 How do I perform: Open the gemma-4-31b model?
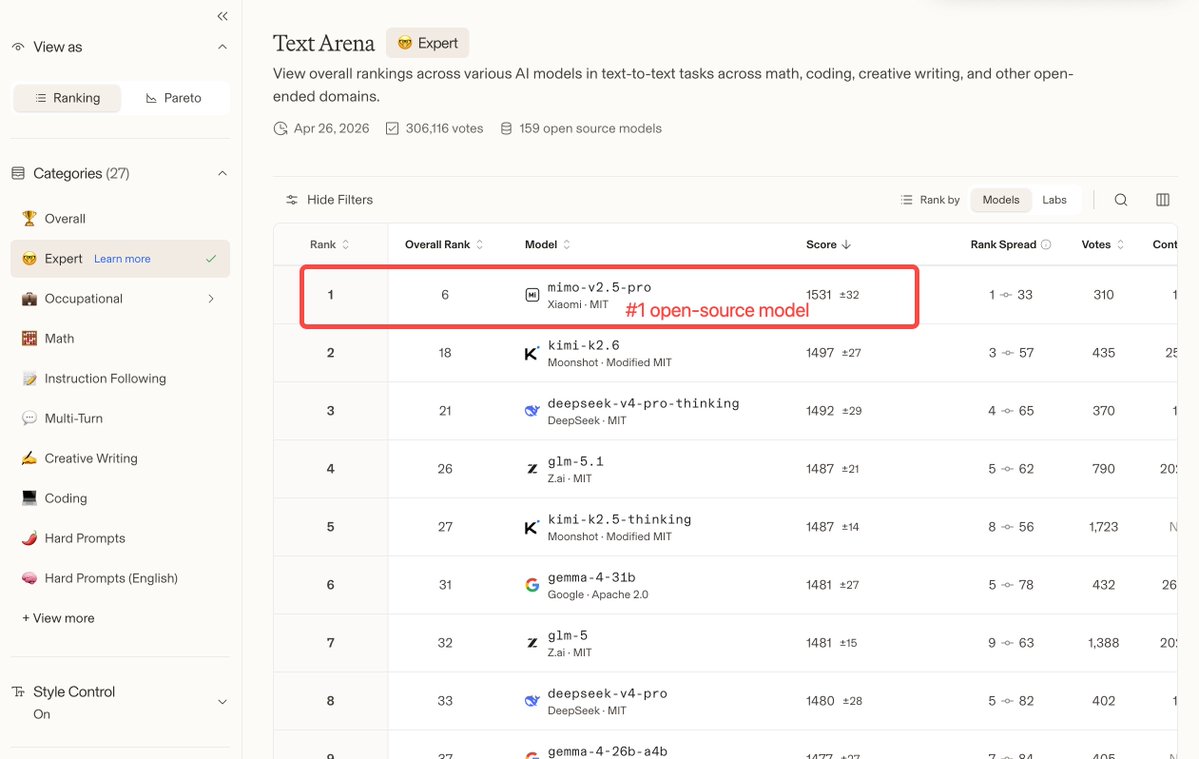(591, 578)
